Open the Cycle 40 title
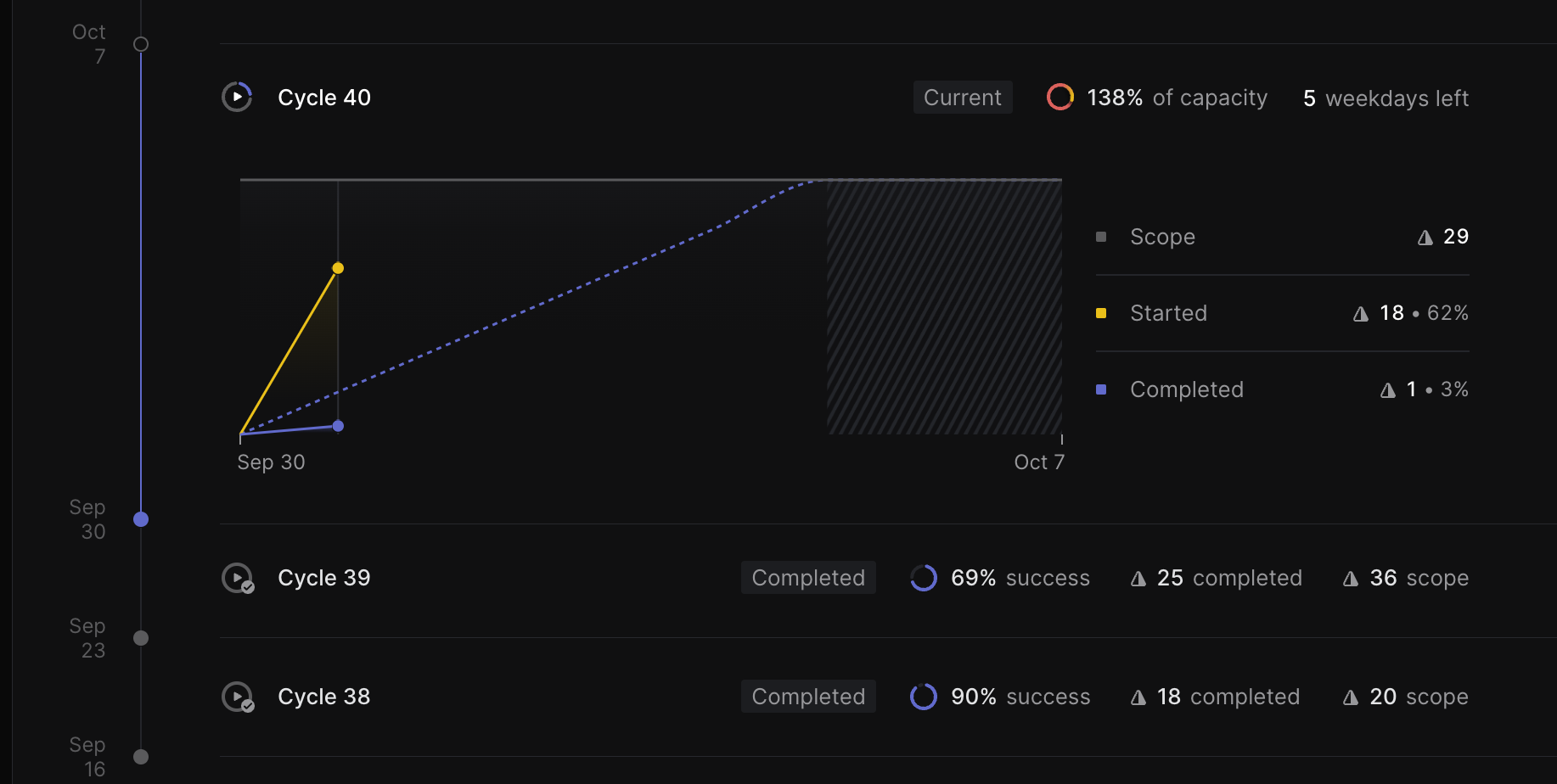Image resolution: width=1557 pixels, height=784 pixels. point(324,98)
